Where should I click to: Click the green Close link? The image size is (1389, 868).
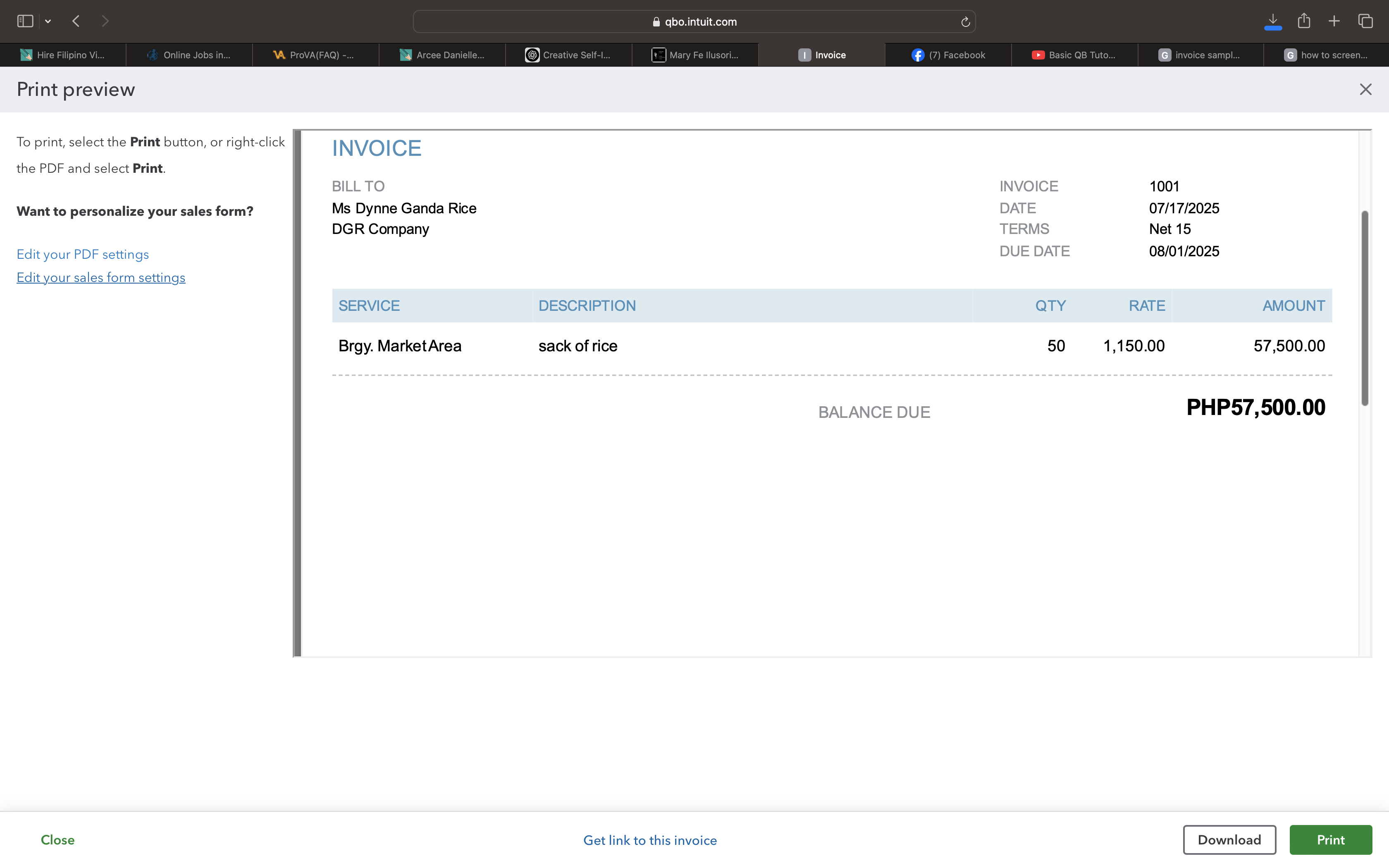click(57, 840)
